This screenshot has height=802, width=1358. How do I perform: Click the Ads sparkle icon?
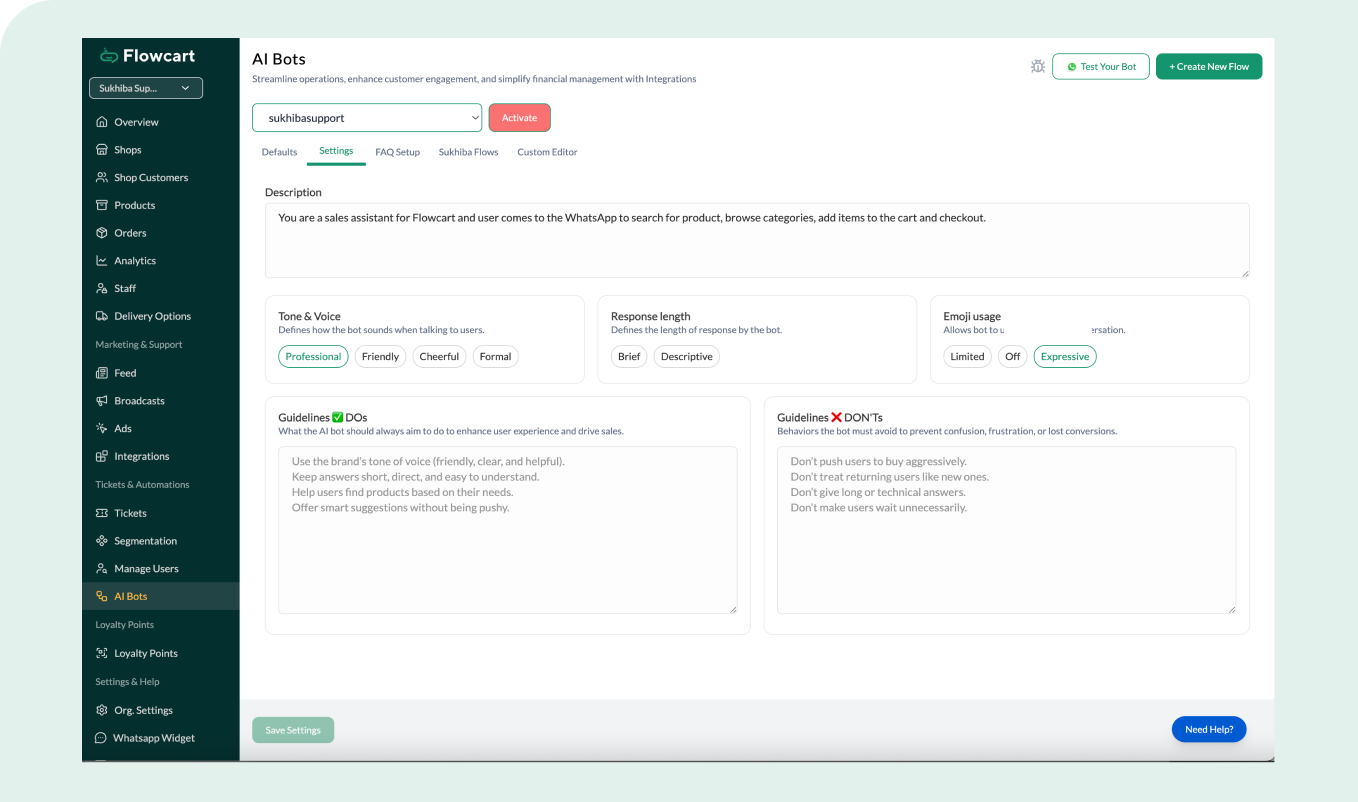101,428
